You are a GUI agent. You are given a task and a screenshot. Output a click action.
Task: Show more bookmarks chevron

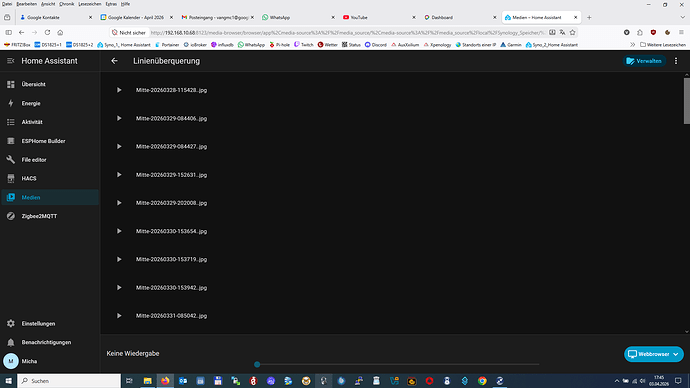click(632, 45)
